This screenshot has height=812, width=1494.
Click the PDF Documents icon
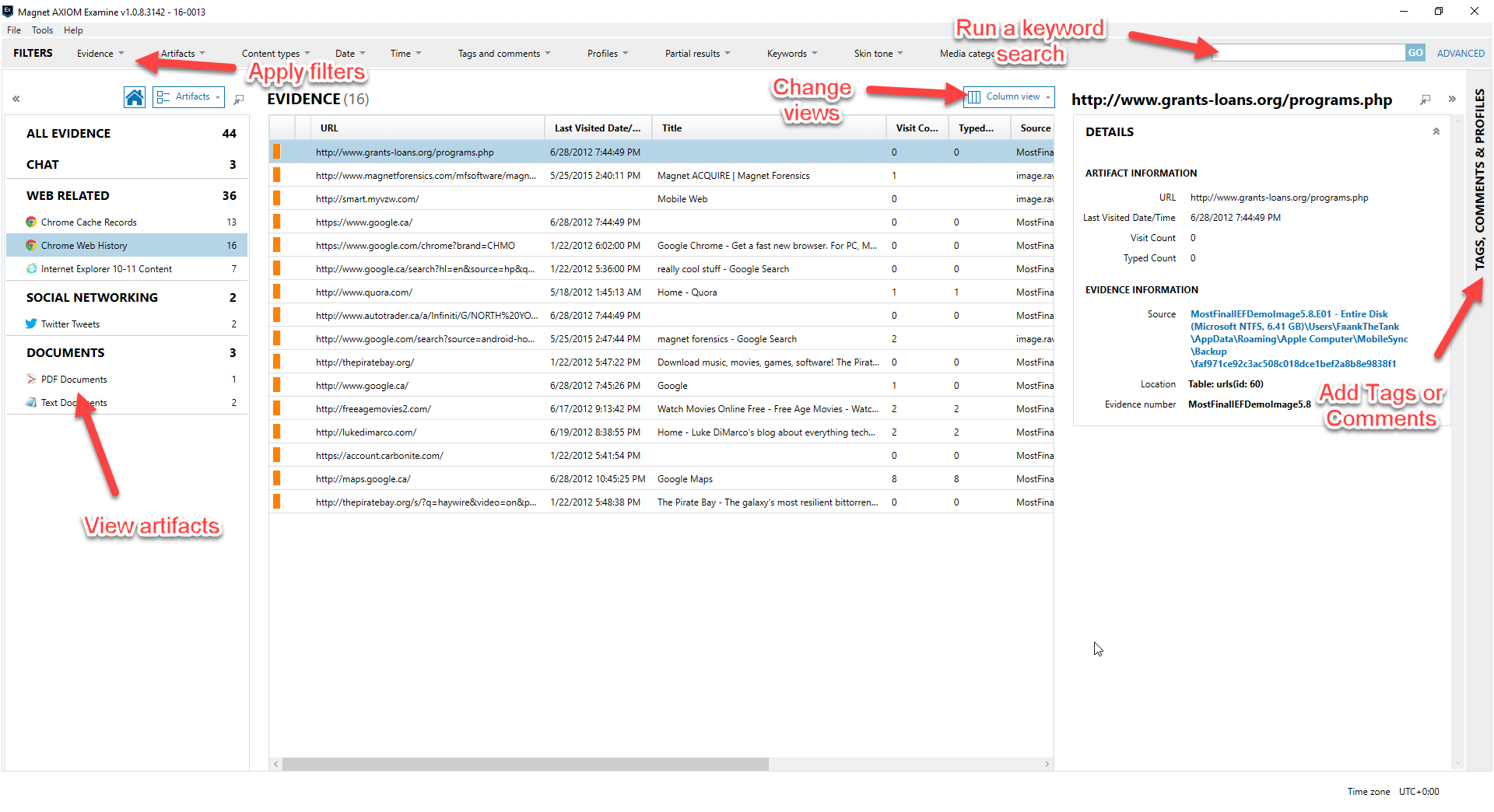31,379
